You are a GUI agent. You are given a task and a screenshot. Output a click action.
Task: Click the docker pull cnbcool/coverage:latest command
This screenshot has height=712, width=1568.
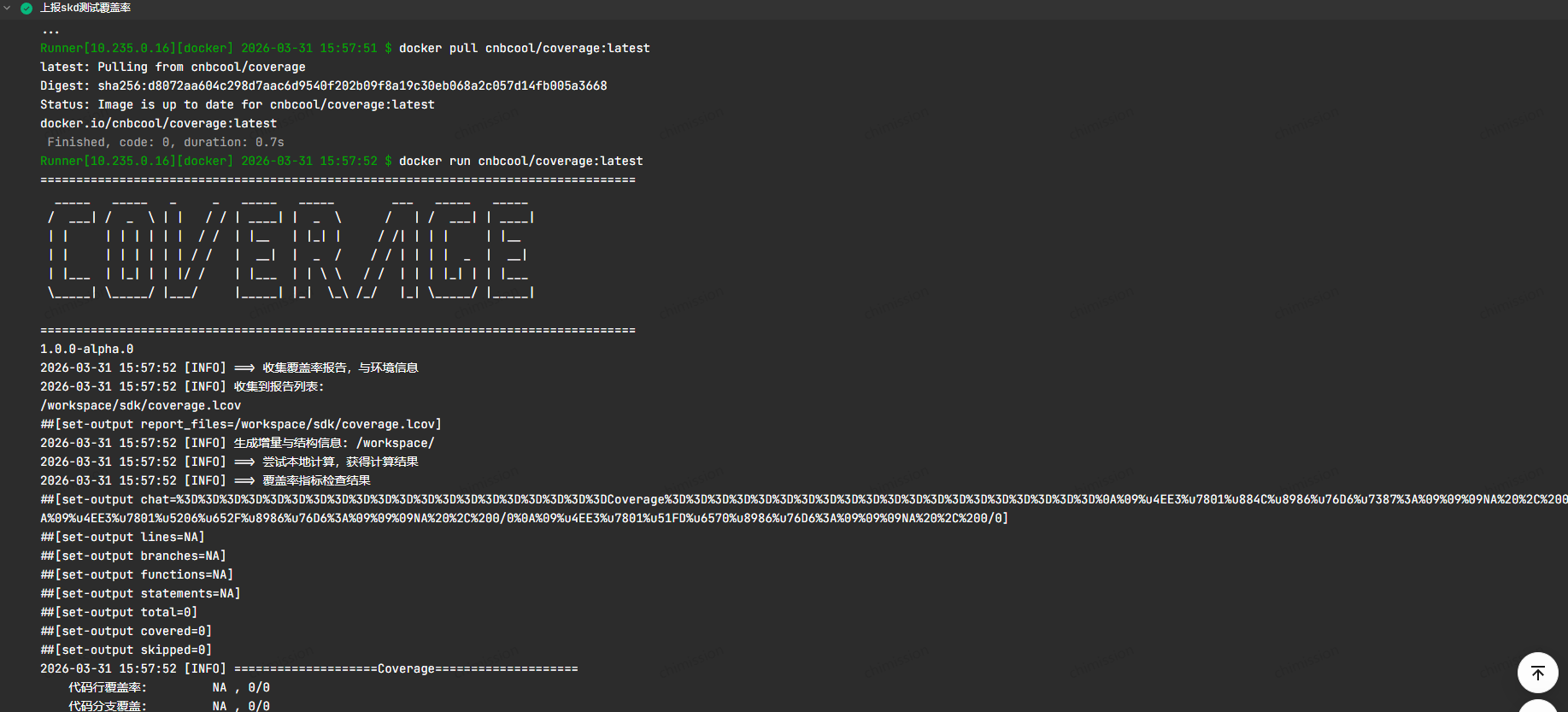click(524, 49)
